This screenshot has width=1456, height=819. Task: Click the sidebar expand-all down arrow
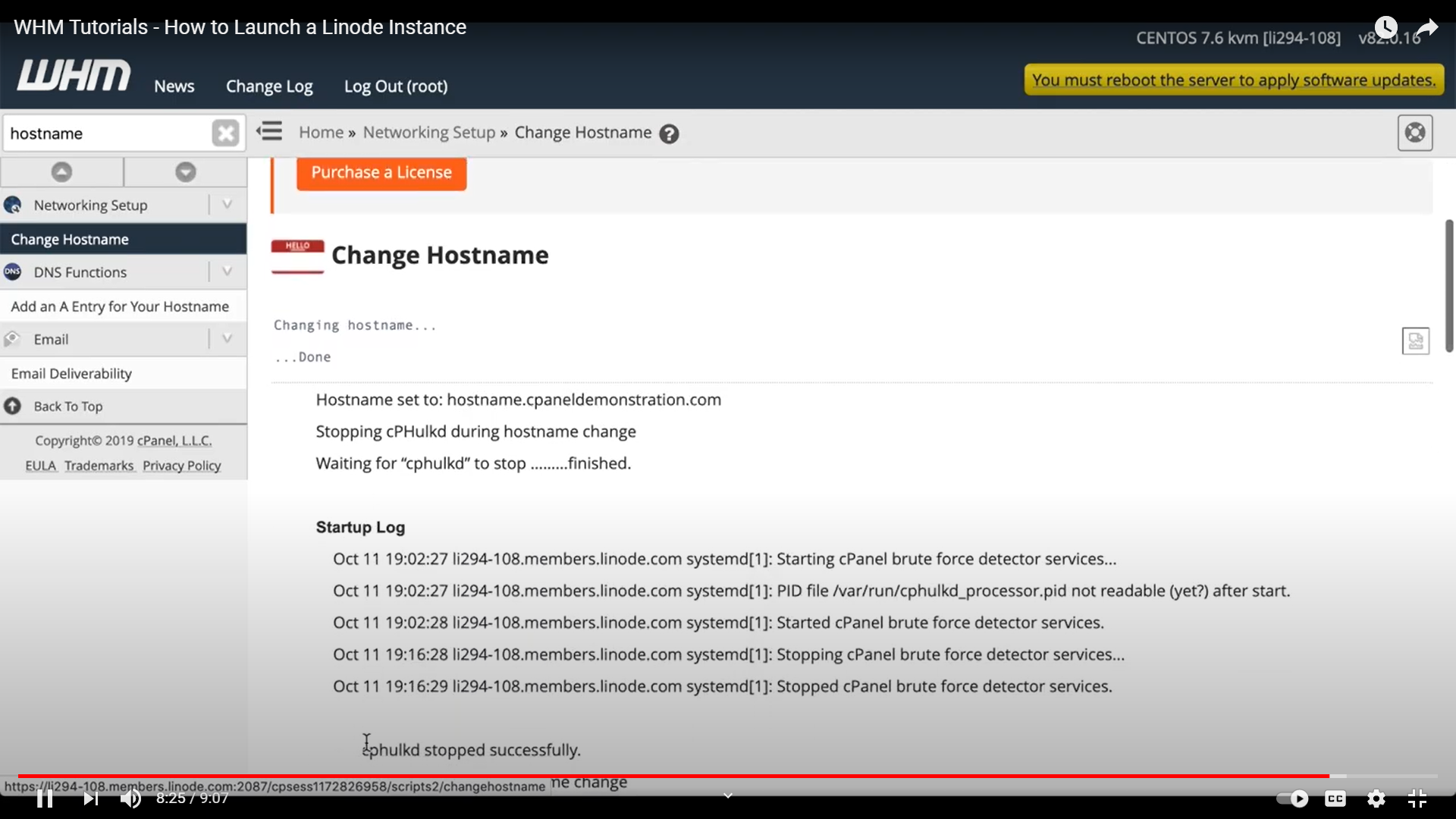(186, 172)
